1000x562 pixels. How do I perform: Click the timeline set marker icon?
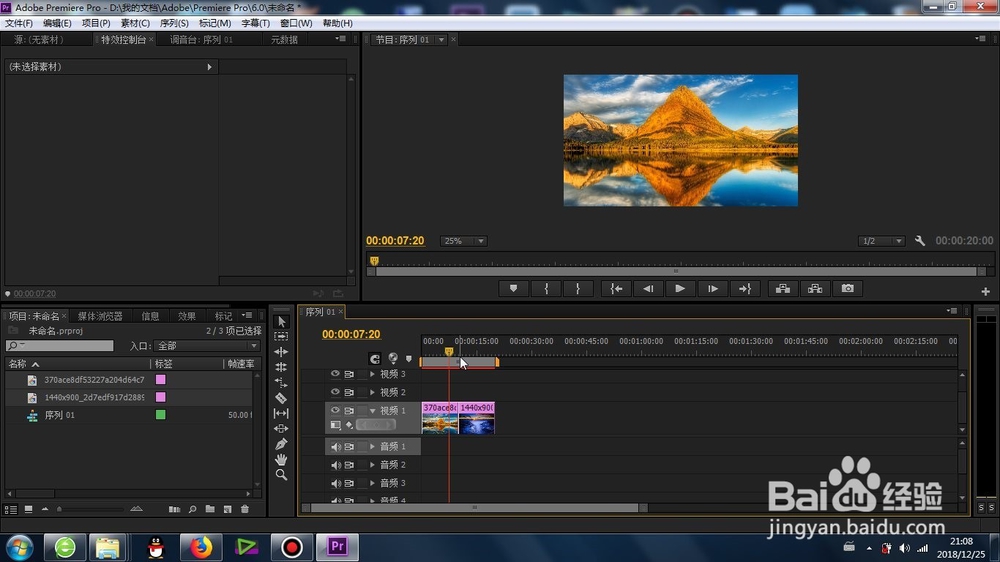click(x=409, y=359)
